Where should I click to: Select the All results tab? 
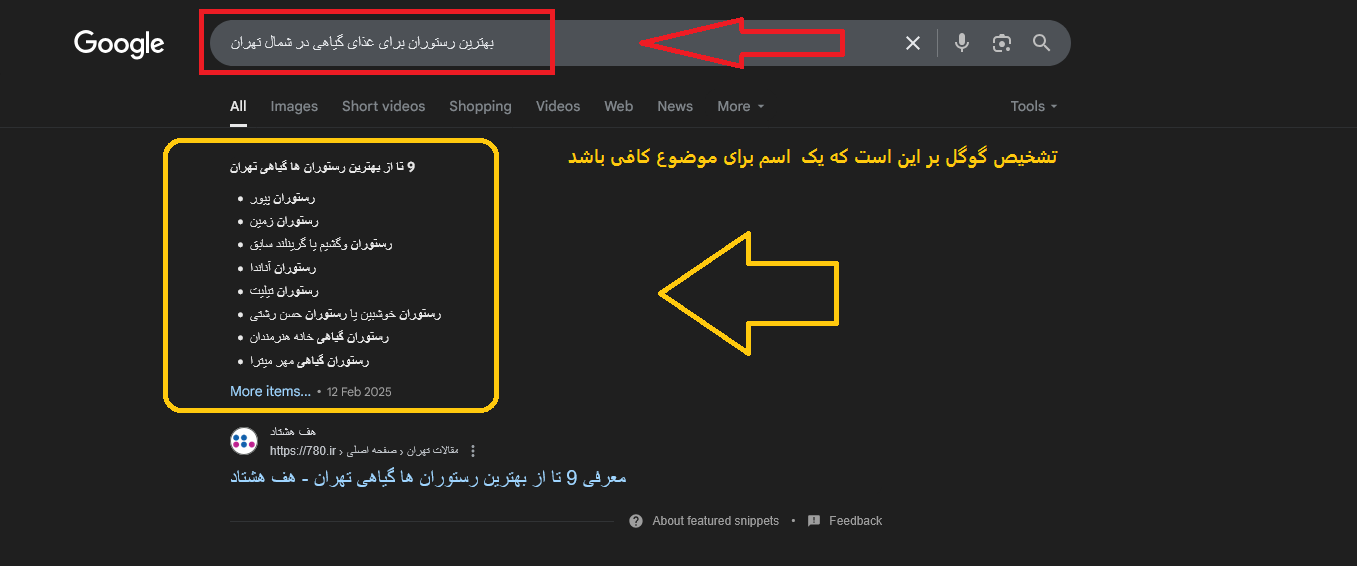(238, 106)
